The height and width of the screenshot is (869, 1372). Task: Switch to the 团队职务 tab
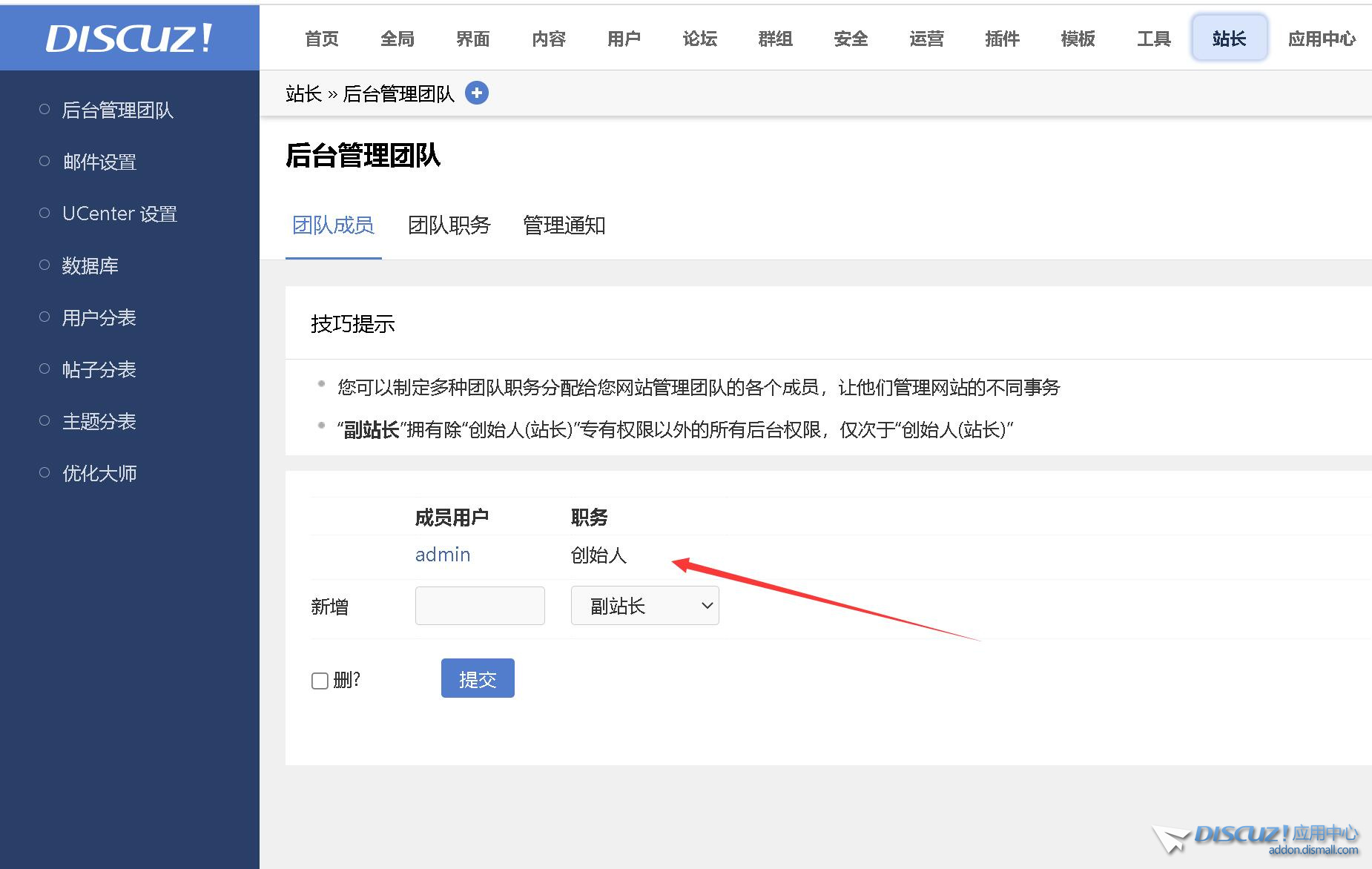(x=449, y=225)
